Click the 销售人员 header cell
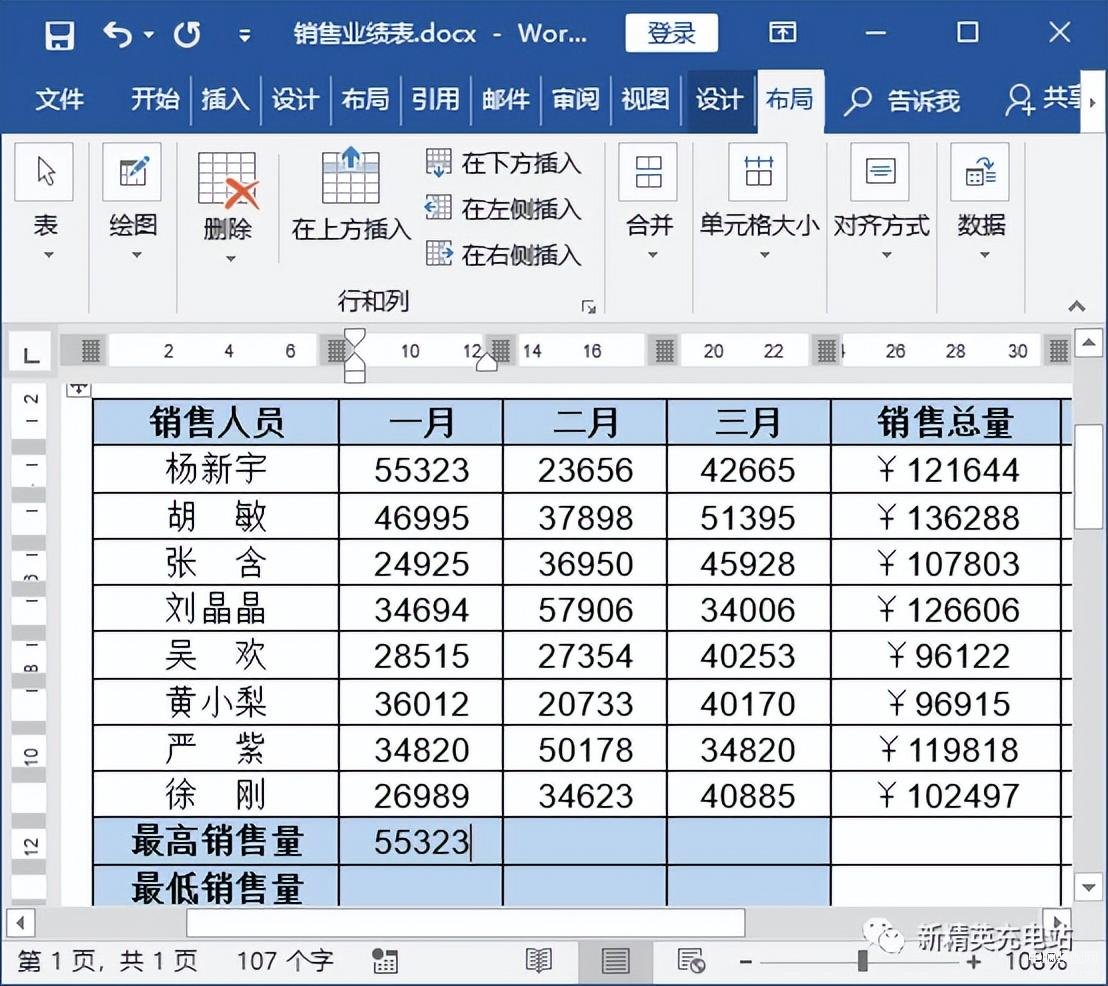 click(x=216, y=422)
